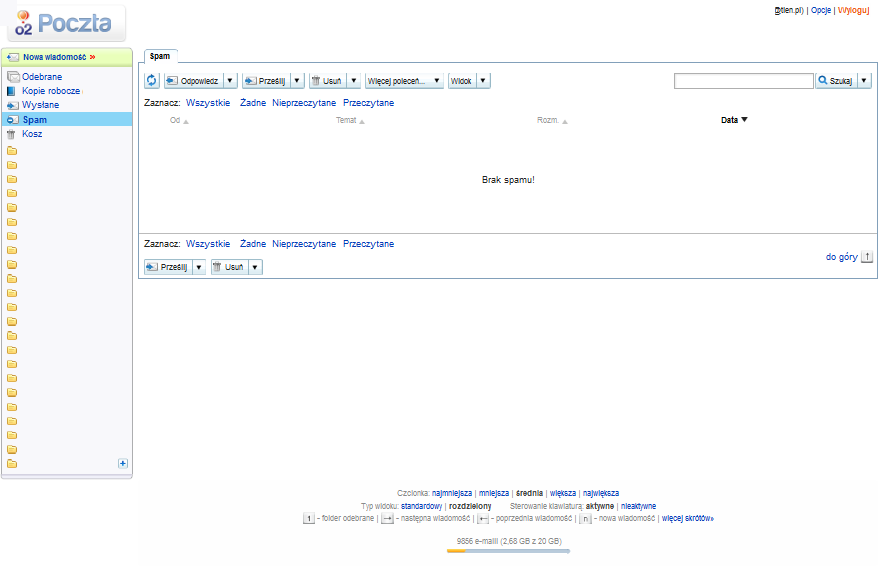This screenshot has height=568, width=879.
Task: Compose with Nowa wiadomość
Action: click(x=55, y=57)
